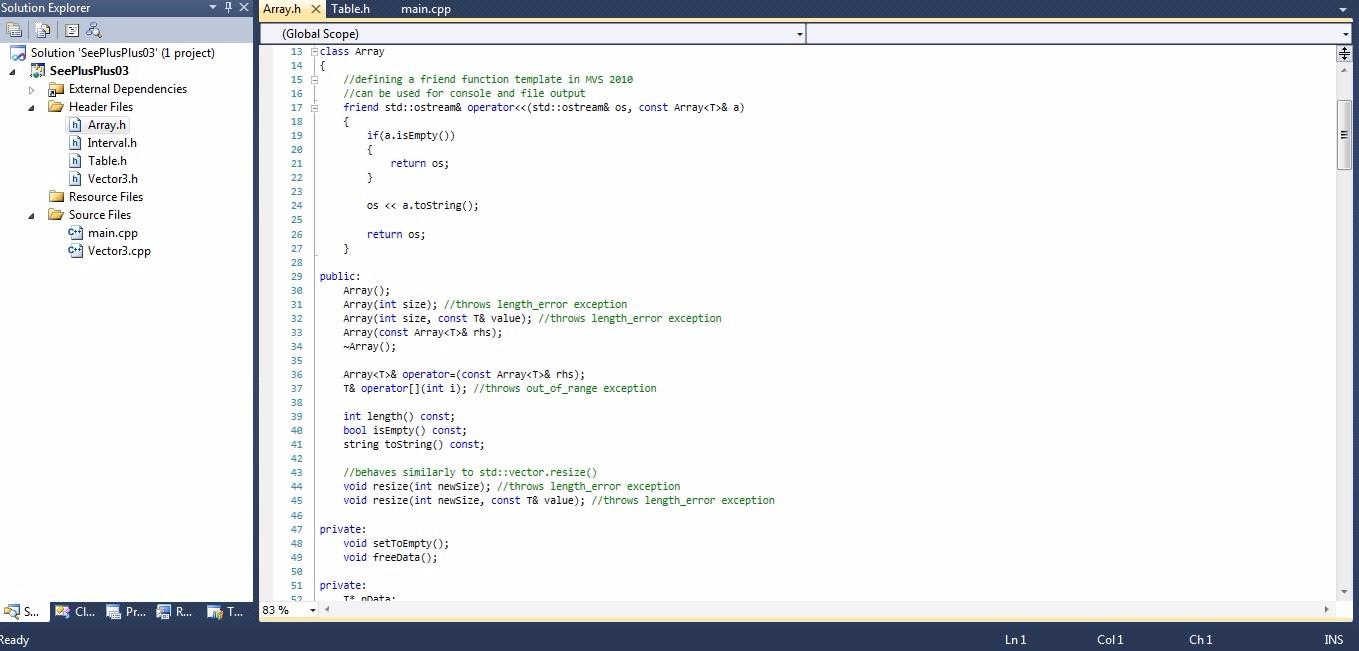The width and height of the screenshot is (1359, 651).
Task: Click the editor vertical scrollbar thumb
Action: click(x=1344, y=135)
